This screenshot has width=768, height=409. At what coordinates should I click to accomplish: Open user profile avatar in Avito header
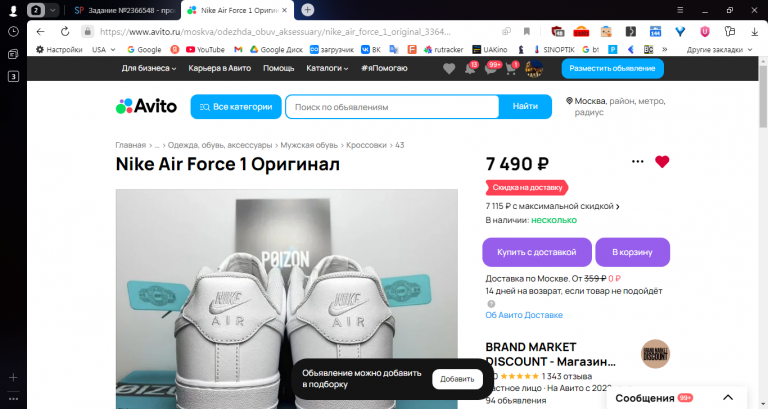tap(534, 69)
